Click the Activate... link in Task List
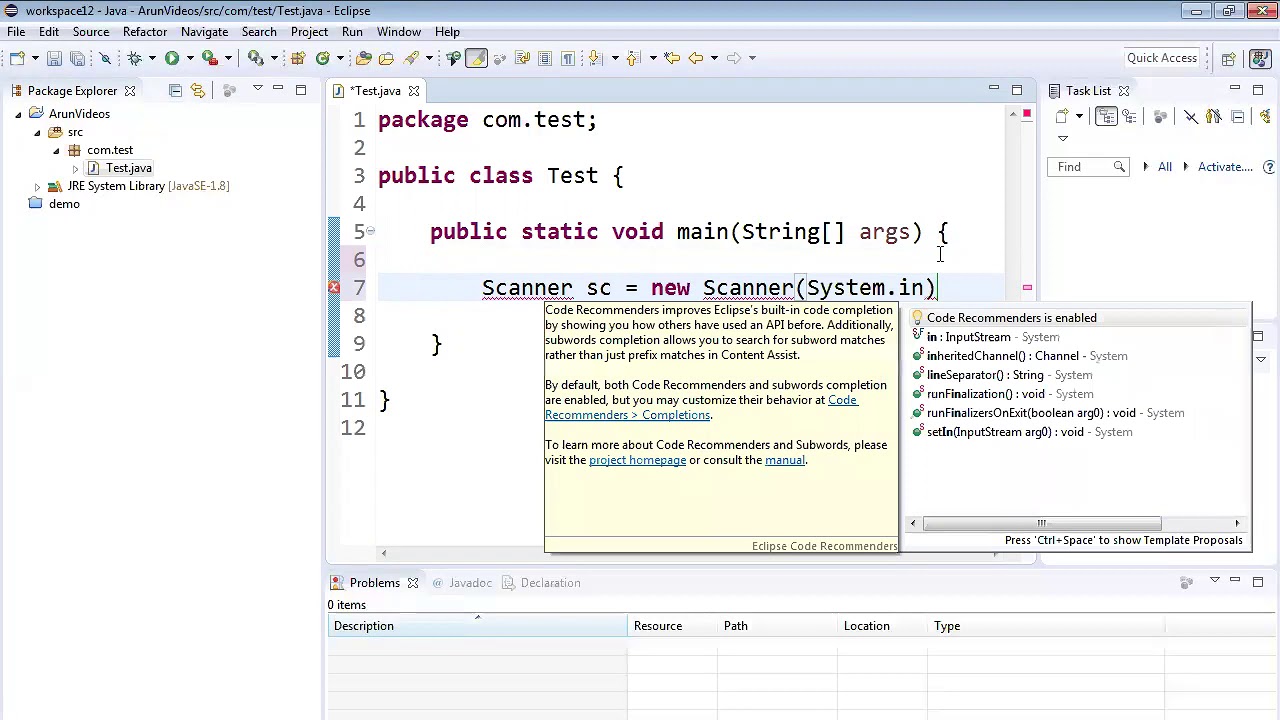Viewport: 1280px width, 720px height. [1225, 167]
